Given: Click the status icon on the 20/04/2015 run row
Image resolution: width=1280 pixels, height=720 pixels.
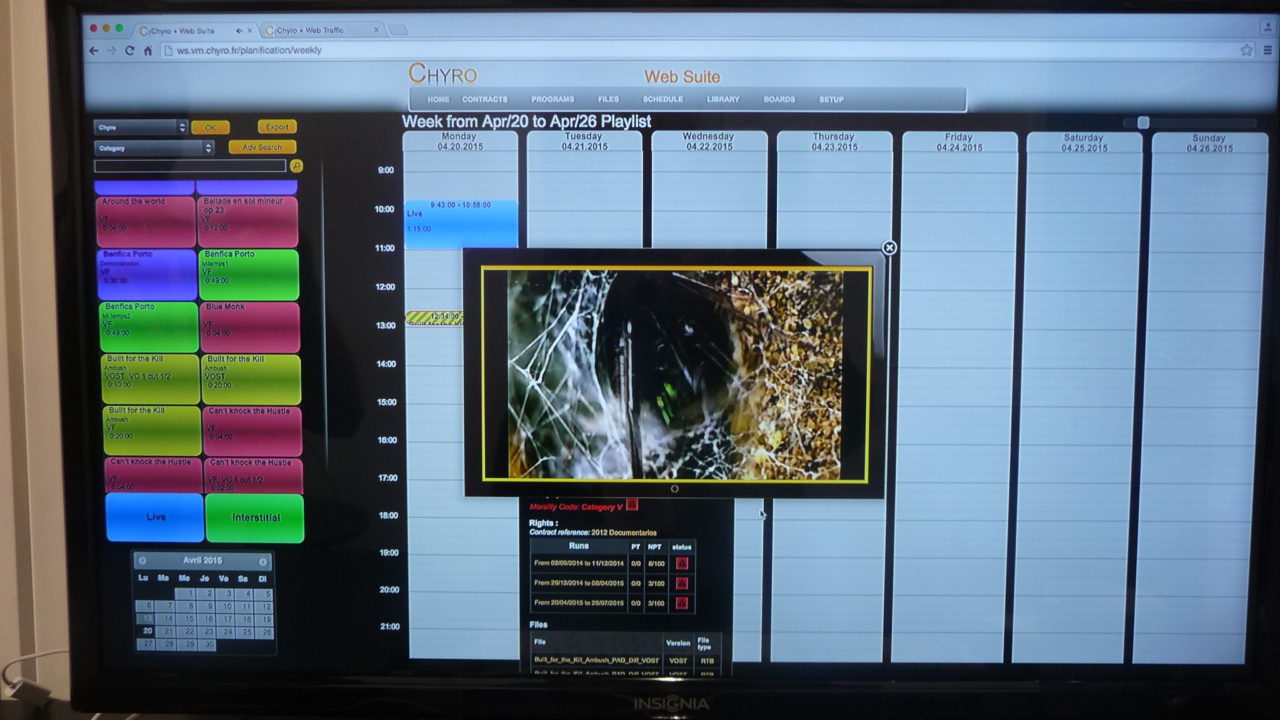Looking at the screenshot, I should 684,602.
